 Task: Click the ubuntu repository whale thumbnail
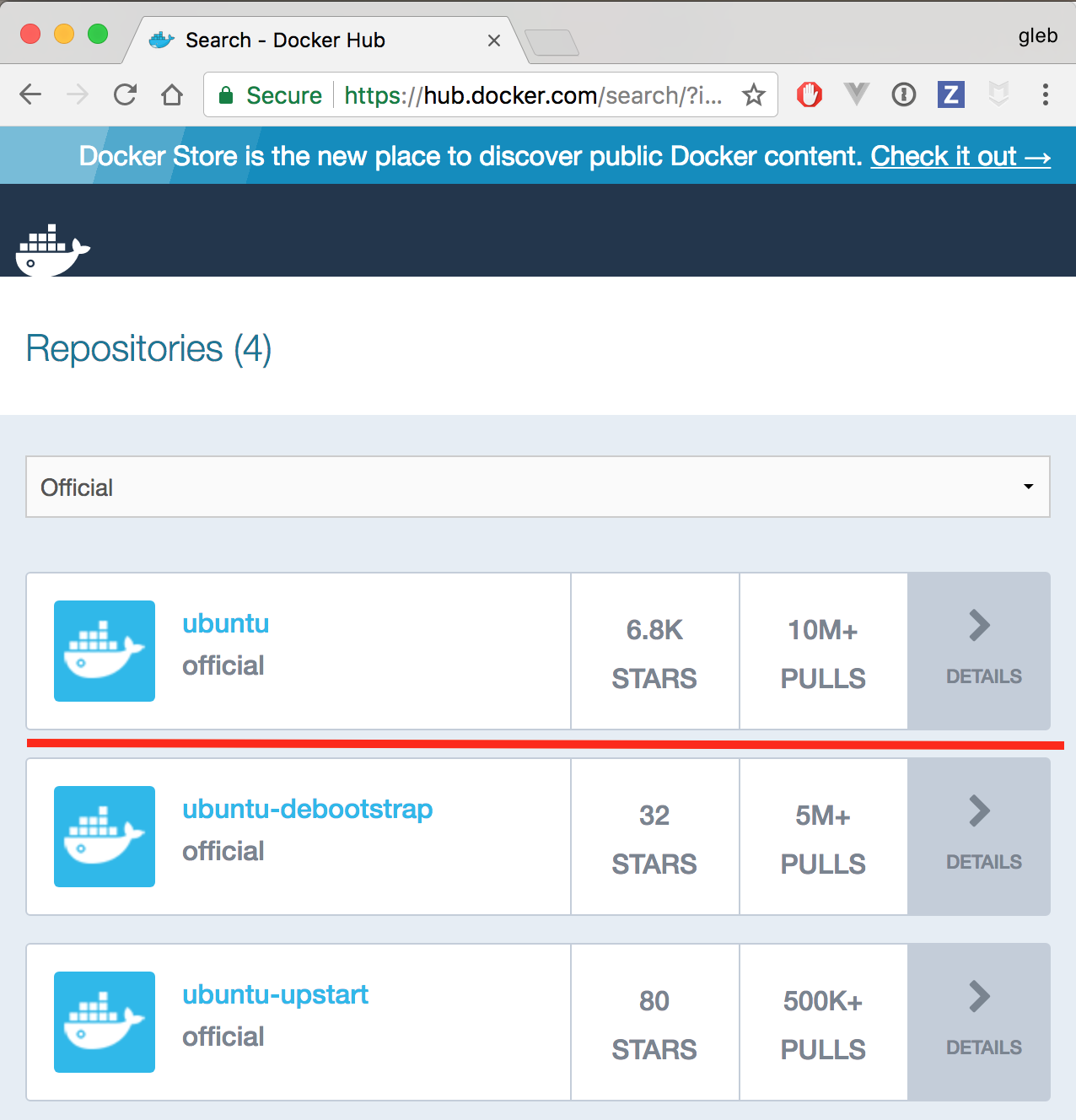point(105,651)
